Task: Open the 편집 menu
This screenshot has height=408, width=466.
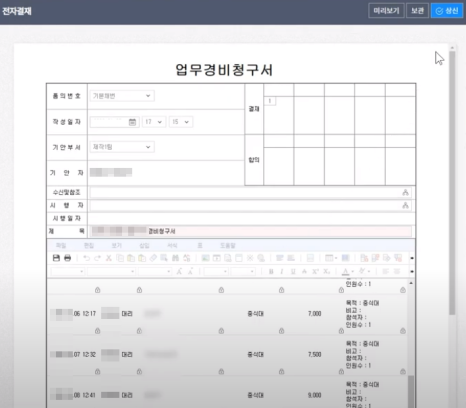Action: 89,246
